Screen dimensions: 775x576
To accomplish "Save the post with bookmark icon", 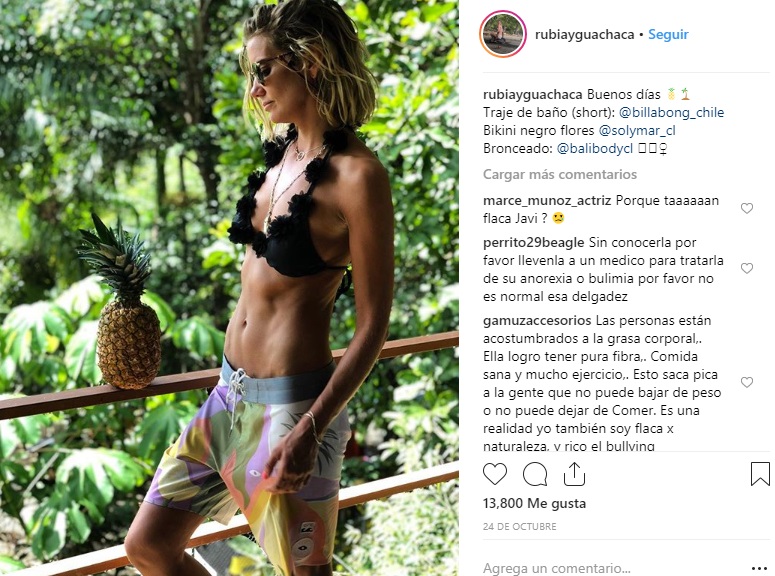I will click(x=760, y=474).
